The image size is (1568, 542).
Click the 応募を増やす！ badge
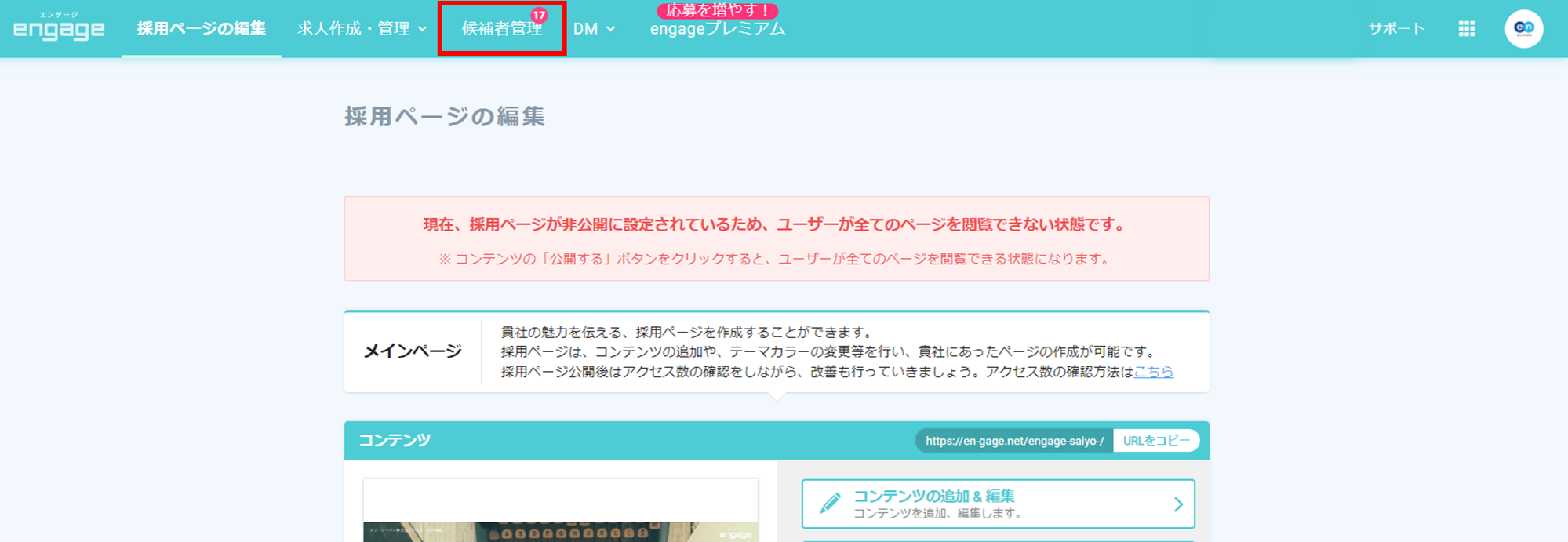[x=718, y=10]
